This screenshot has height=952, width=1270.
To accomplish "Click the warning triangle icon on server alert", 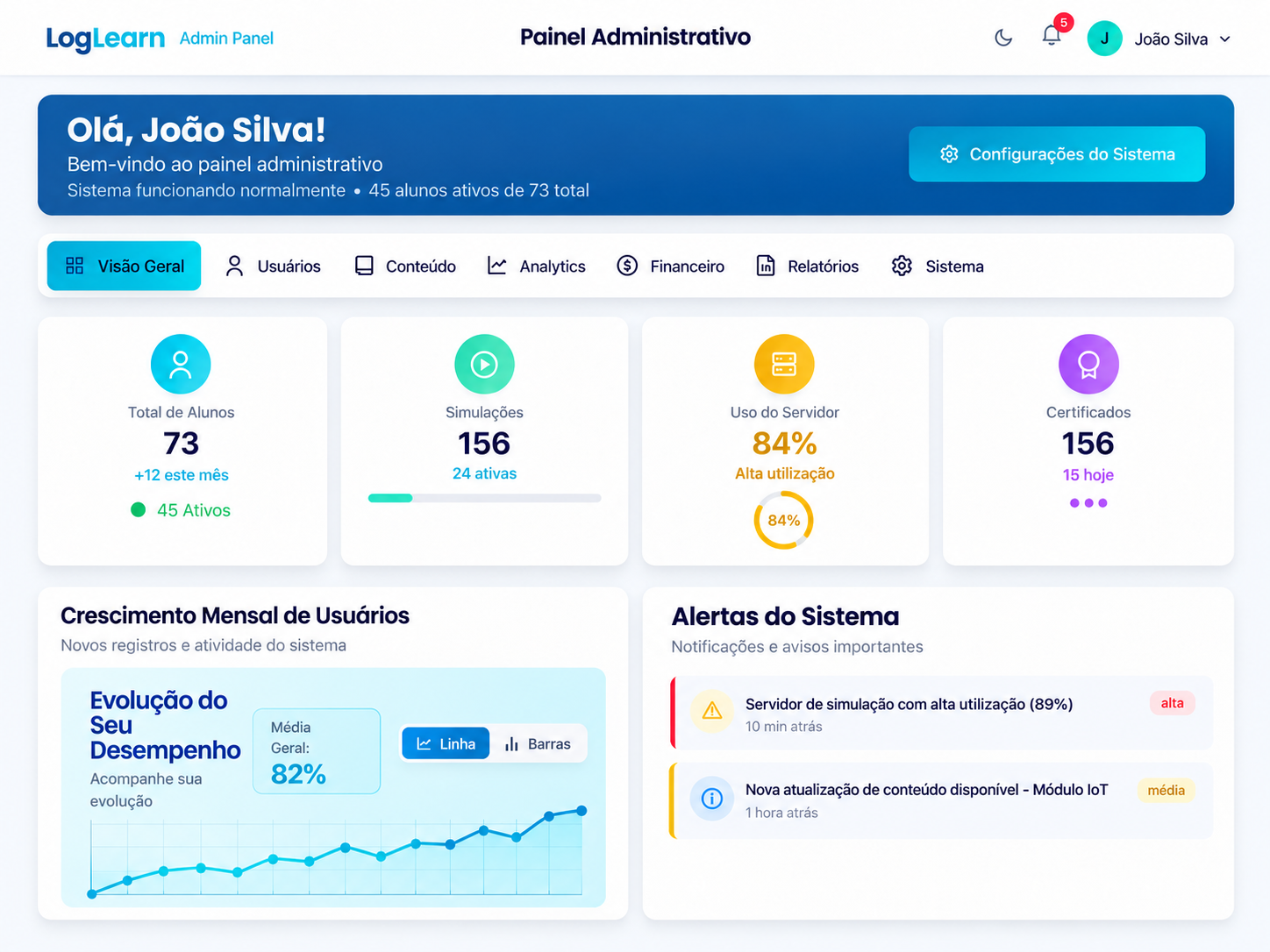I will (712, 711).
